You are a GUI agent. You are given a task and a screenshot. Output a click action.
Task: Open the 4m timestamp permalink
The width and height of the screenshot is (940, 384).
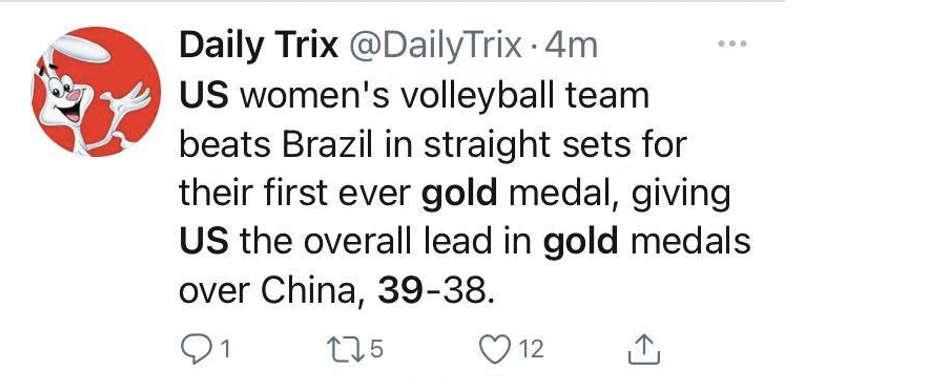[571, 46]
